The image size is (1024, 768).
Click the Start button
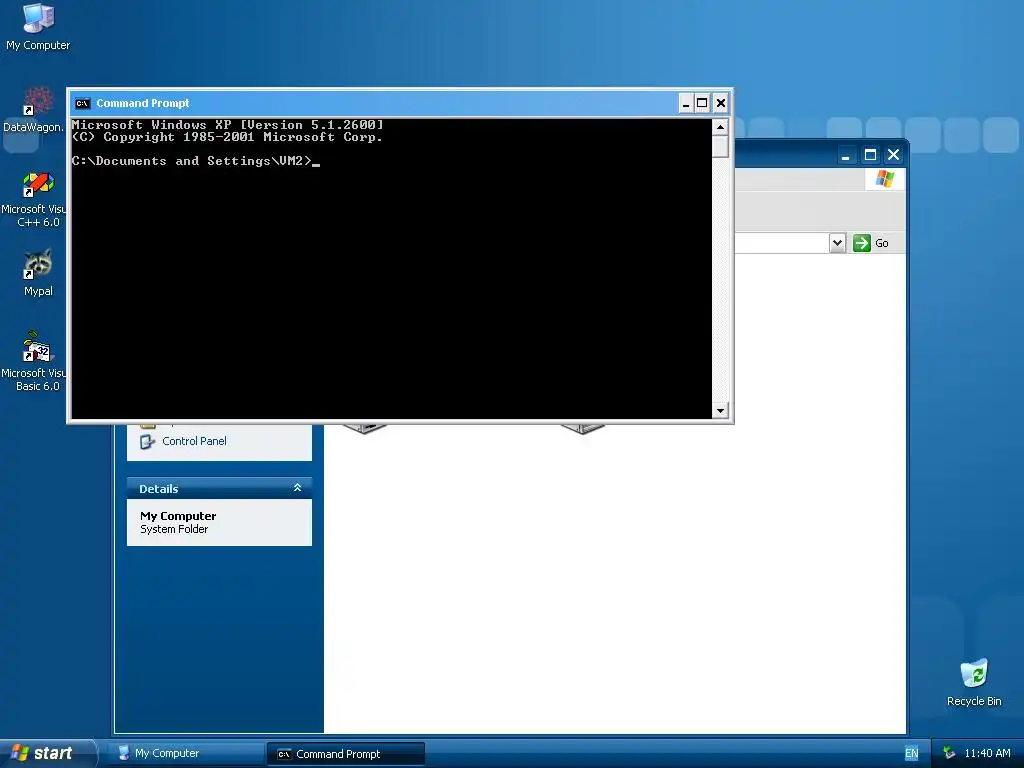tap(46, 753)
